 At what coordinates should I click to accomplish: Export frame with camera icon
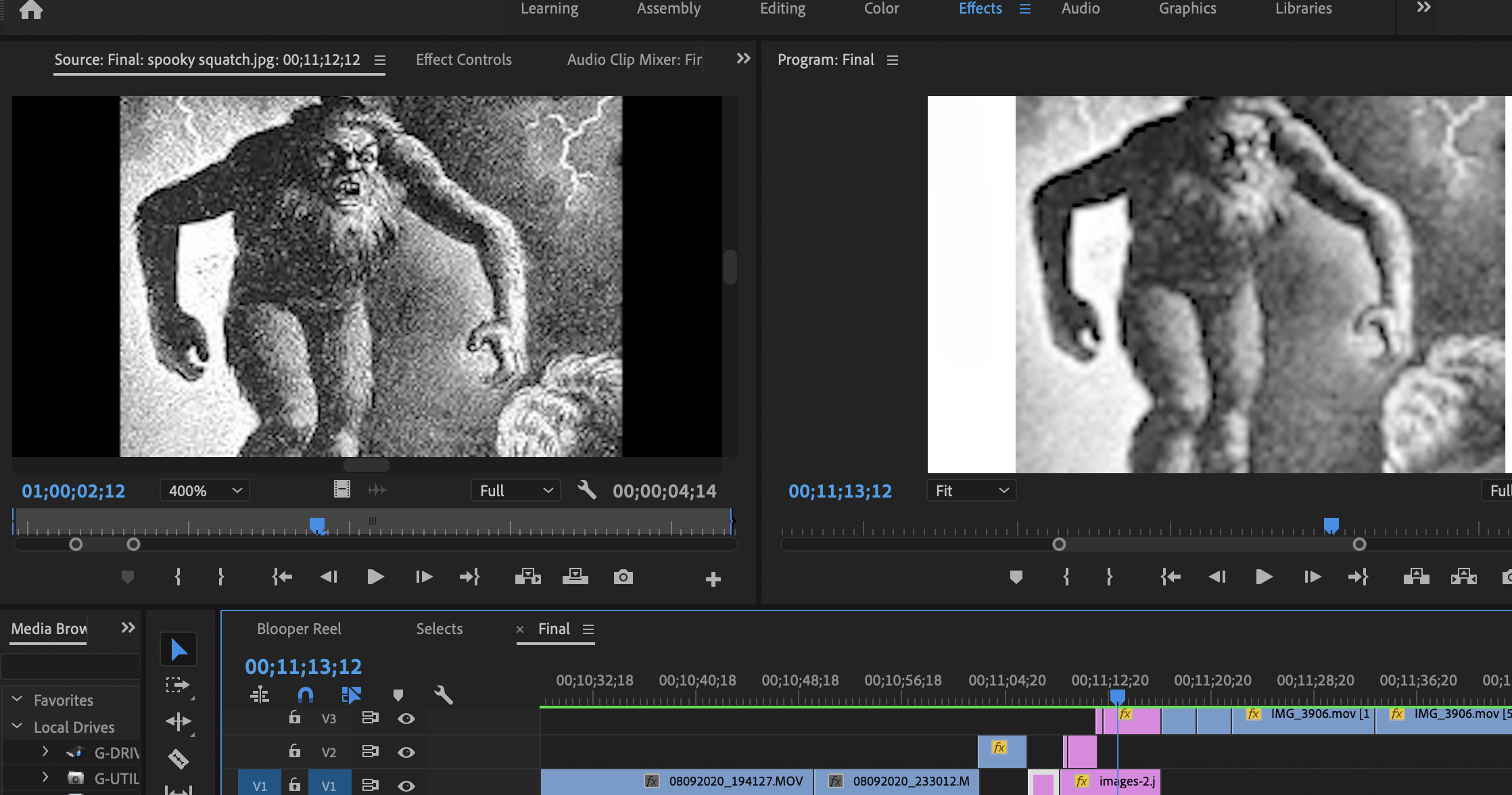point(623,577)
